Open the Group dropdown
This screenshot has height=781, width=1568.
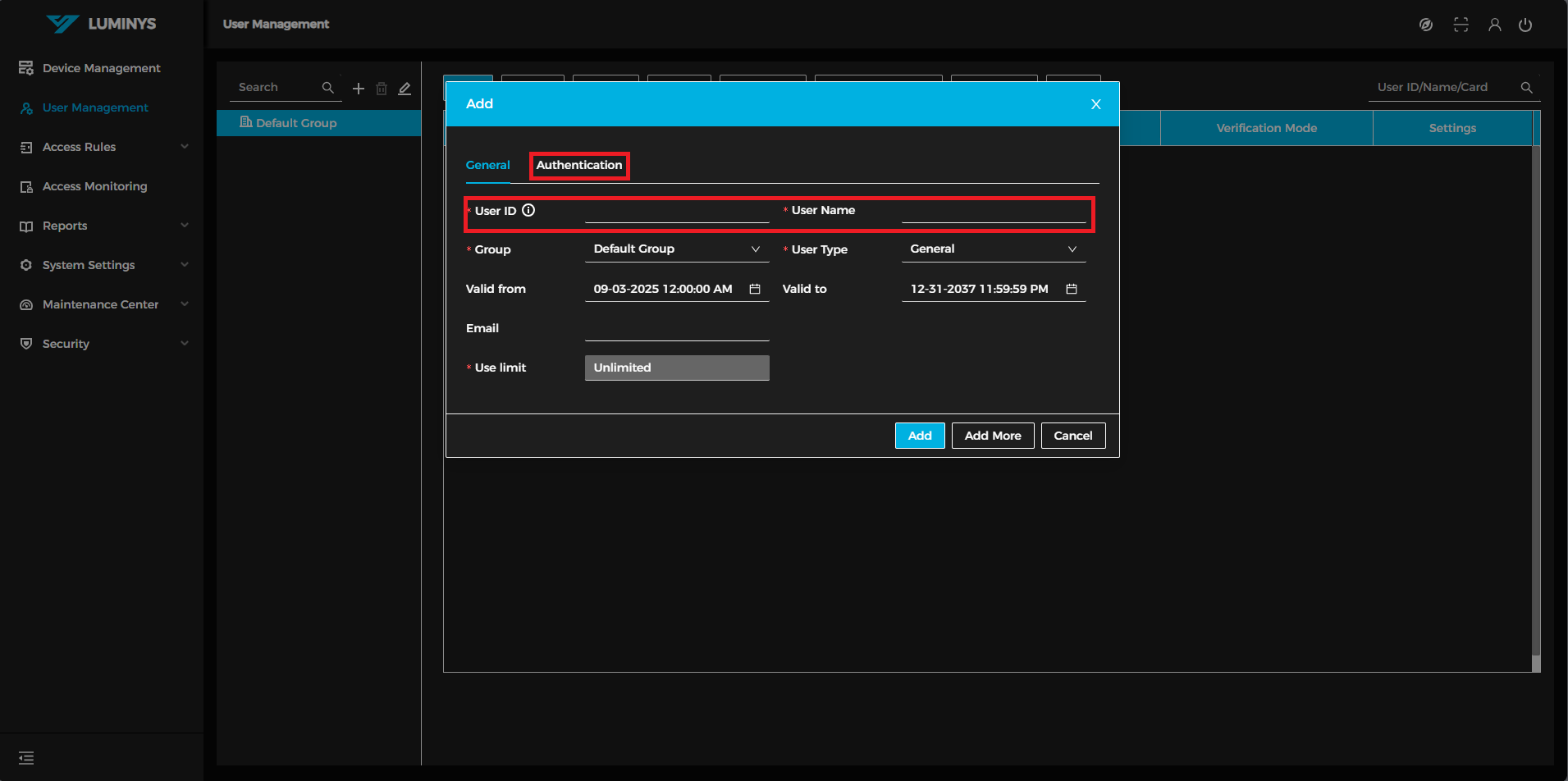(x=676, y=249)
